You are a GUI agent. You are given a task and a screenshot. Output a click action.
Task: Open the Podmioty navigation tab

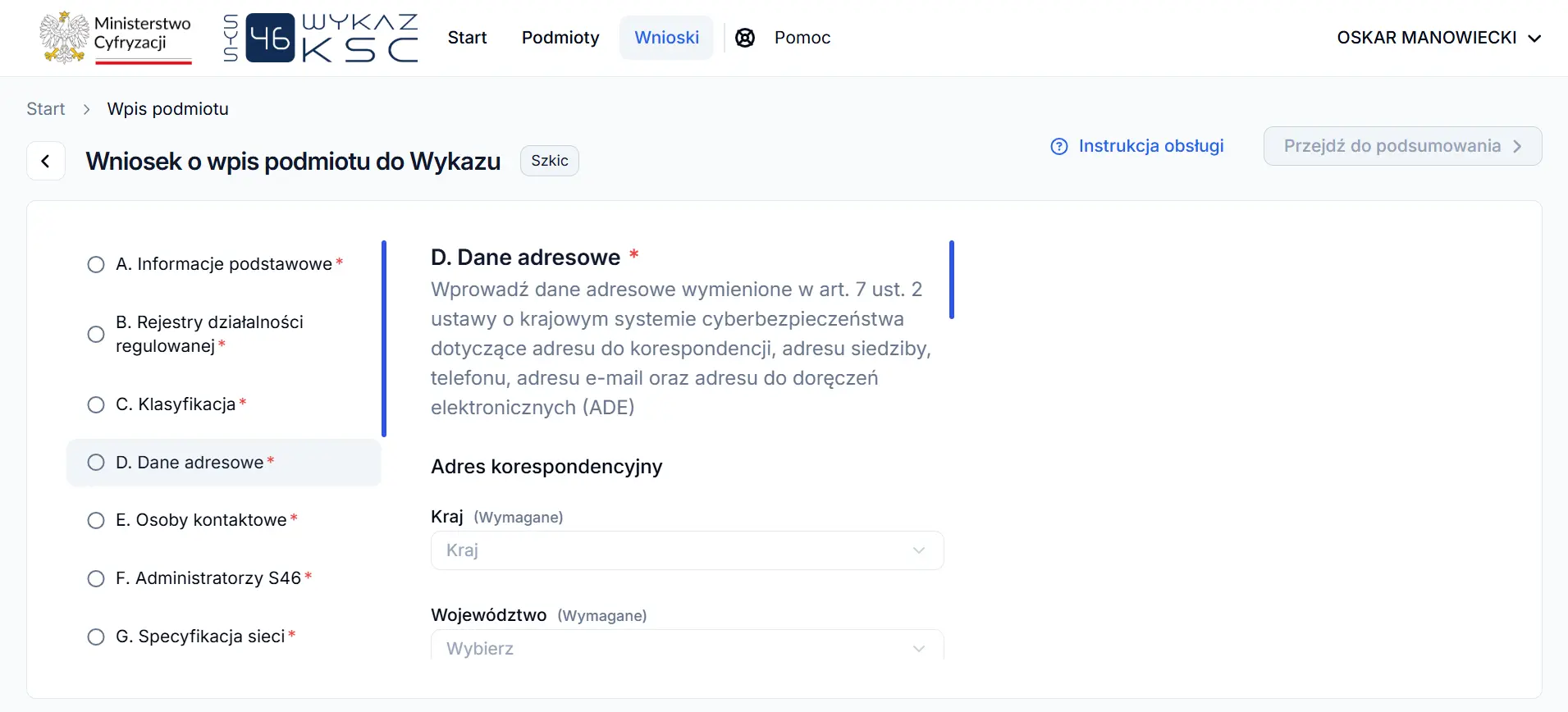(560, 38)
